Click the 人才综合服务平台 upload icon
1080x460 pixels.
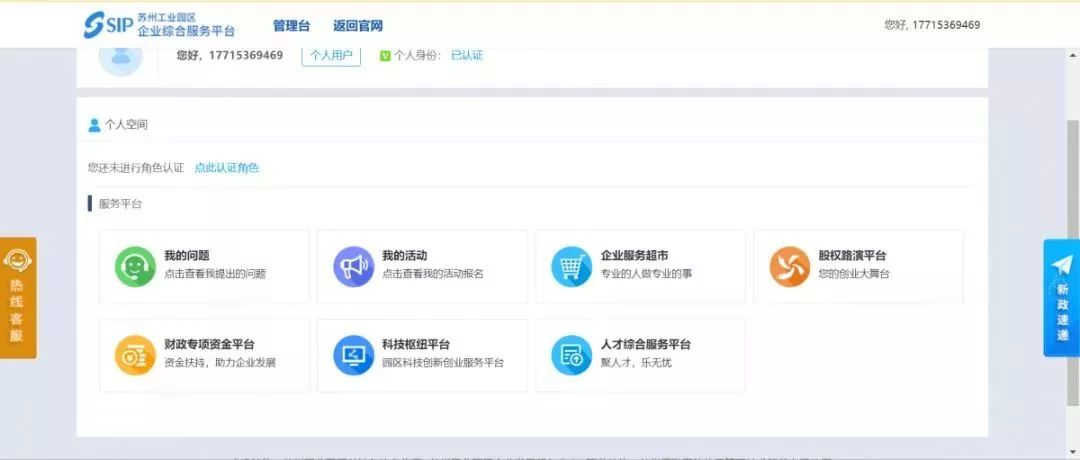[572, 355]
